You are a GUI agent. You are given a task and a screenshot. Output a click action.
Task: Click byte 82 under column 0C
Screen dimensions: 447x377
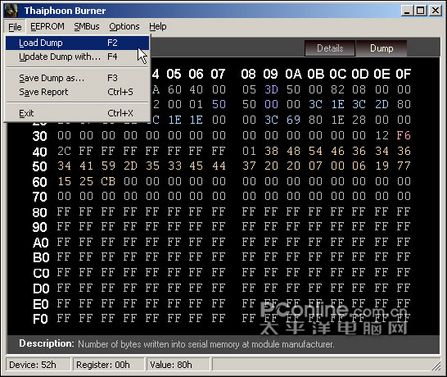tap(337, 89)
